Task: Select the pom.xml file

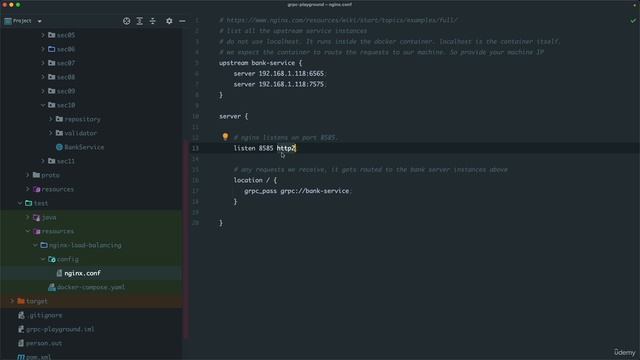Action: [x=38, y=357]
